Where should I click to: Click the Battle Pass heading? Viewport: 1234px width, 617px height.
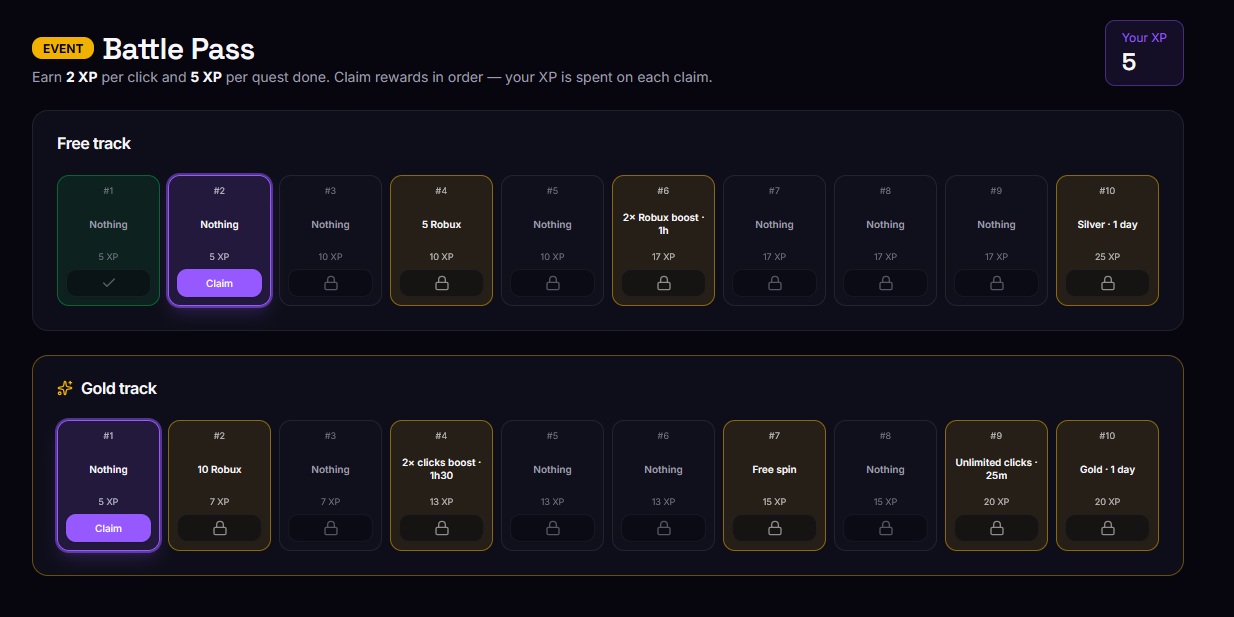[x=179, y=49]
